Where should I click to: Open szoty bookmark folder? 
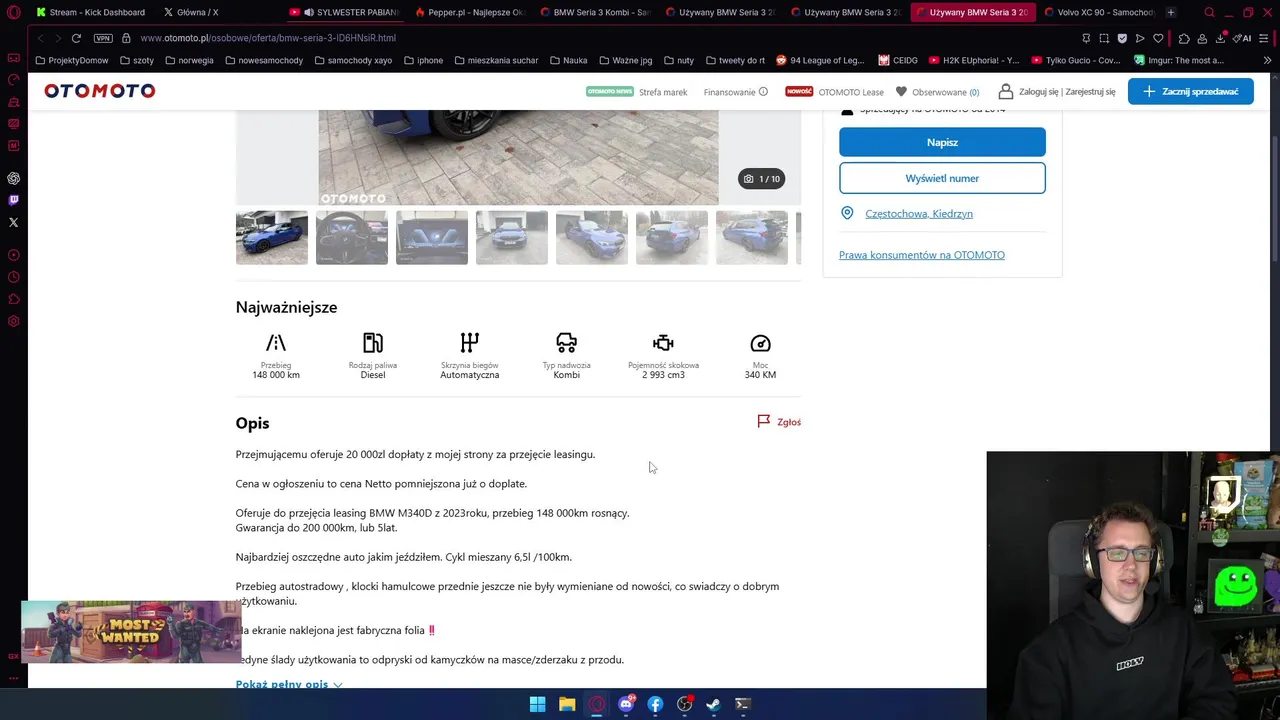point(136,60)
